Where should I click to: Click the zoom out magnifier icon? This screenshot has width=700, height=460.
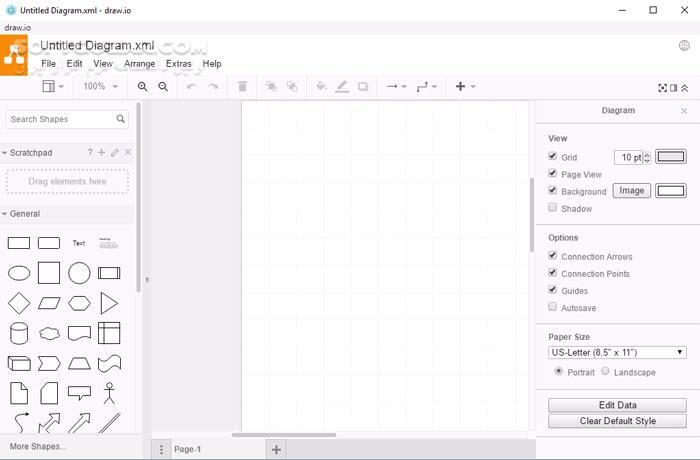click(x=163, y=87)
